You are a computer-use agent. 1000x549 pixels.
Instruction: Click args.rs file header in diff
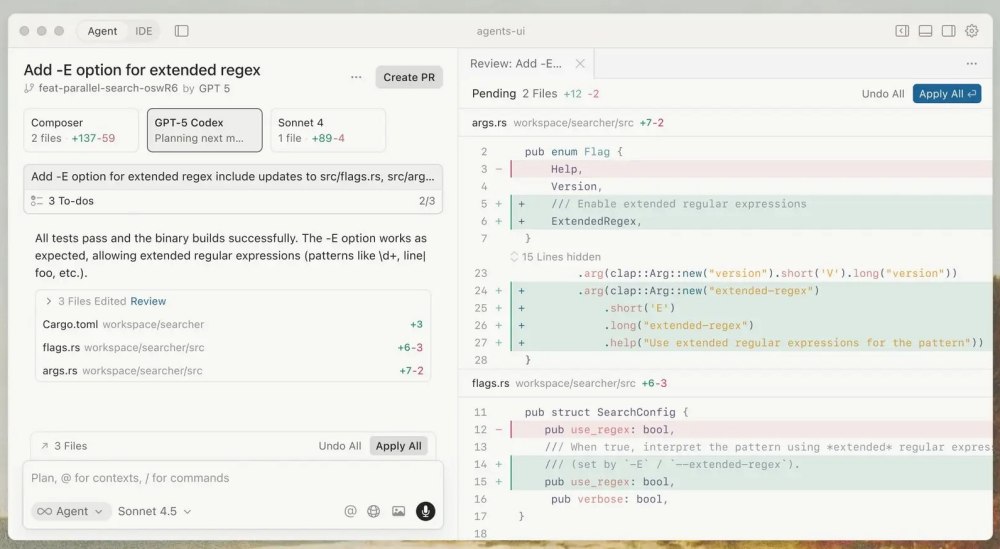726,122
